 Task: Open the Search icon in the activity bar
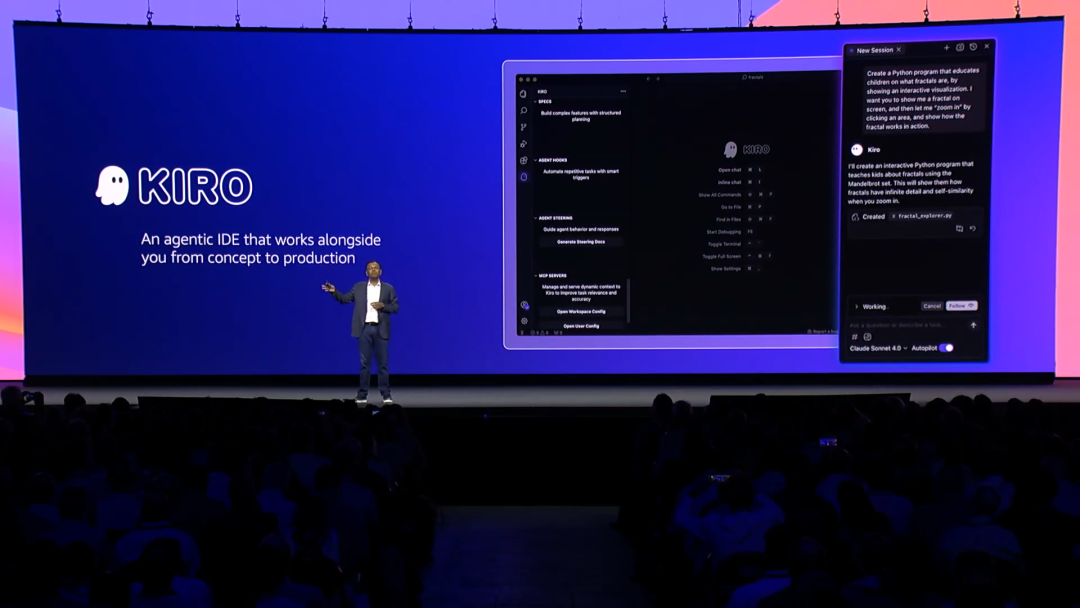pos(523,110)
